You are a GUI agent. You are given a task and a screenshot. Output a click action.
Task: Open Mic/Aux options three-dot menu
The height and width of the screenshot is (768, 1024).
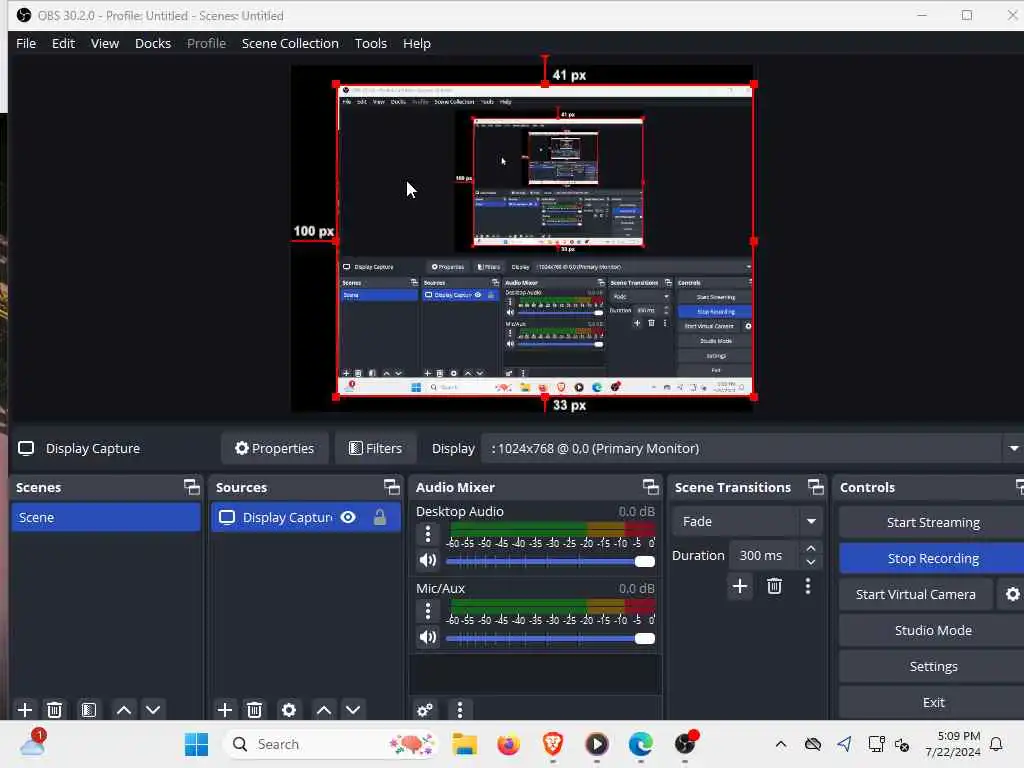(x=428, y=611)
